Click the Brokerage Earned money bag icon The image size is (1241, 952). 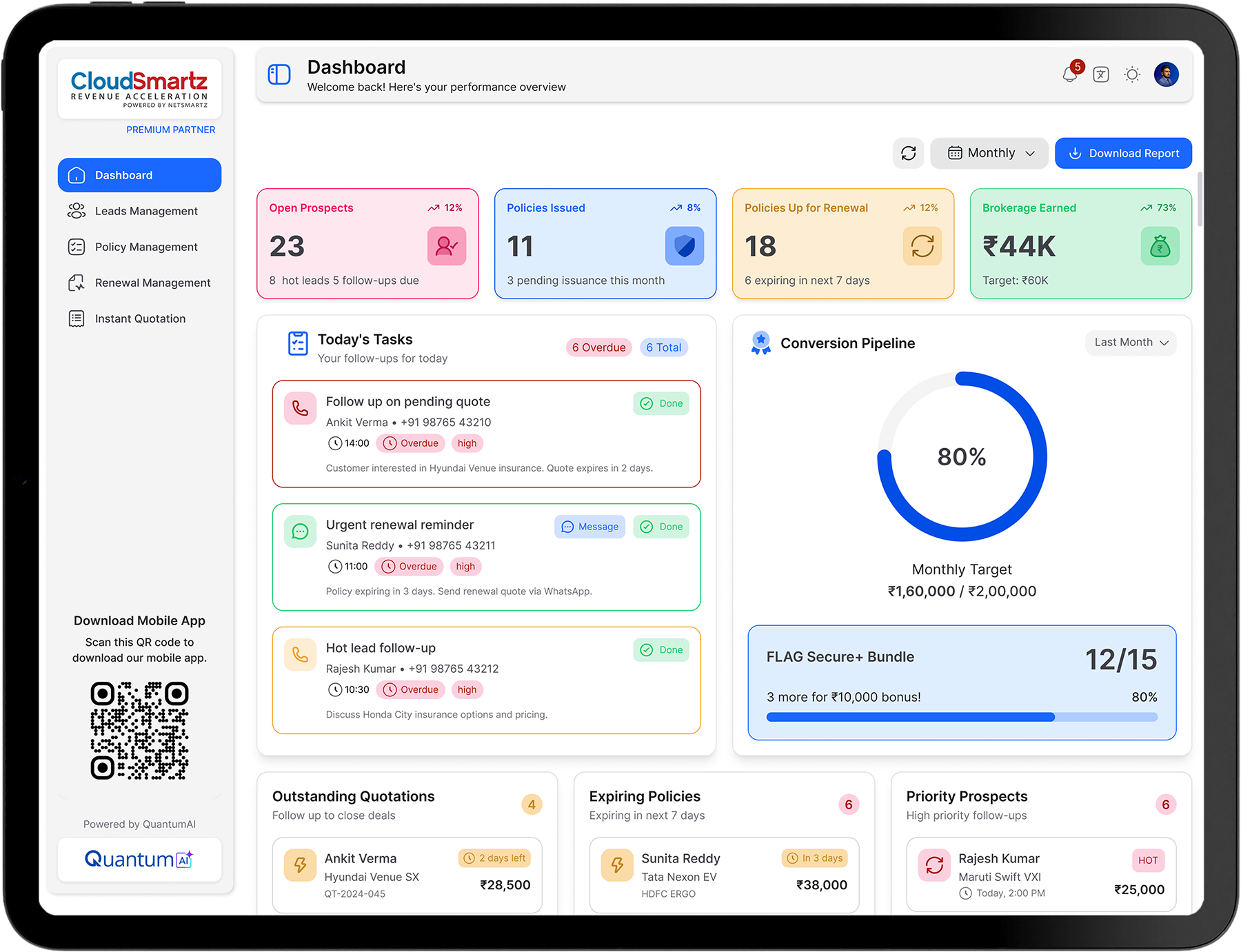tap(1160, 246)
